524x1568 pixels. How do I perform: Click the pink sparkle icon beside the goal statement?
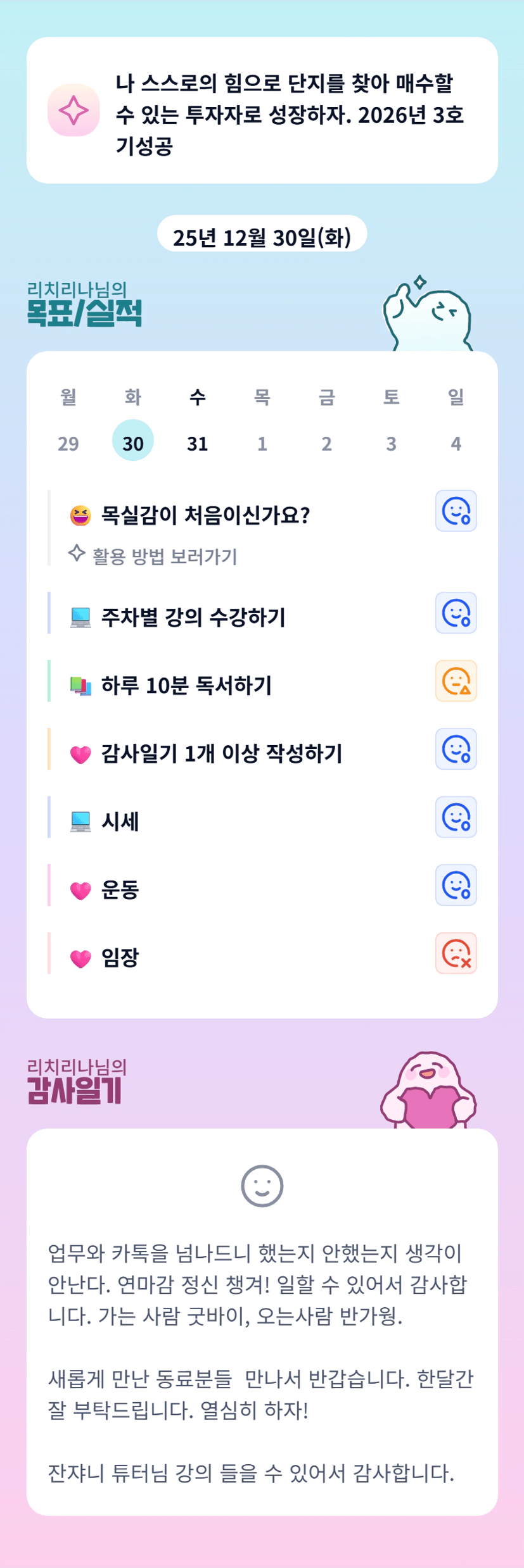coord(73,111)
